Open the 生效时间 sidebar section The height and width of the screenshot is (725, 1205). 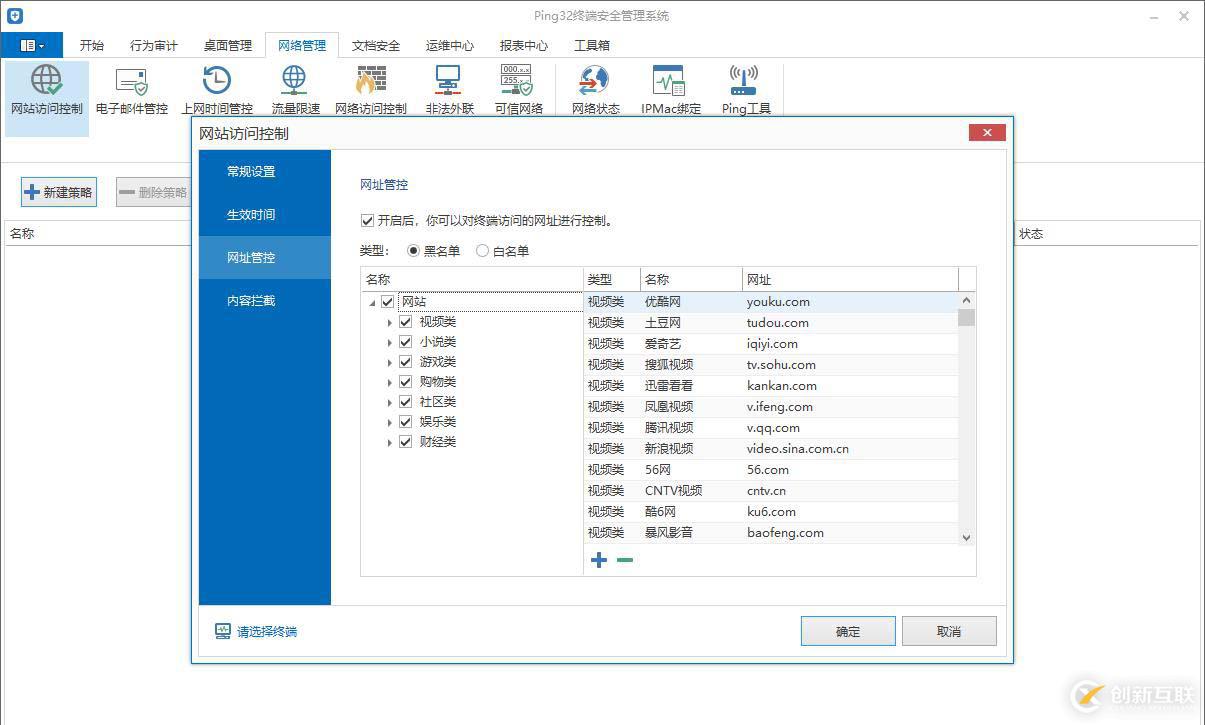coord(265,215)
